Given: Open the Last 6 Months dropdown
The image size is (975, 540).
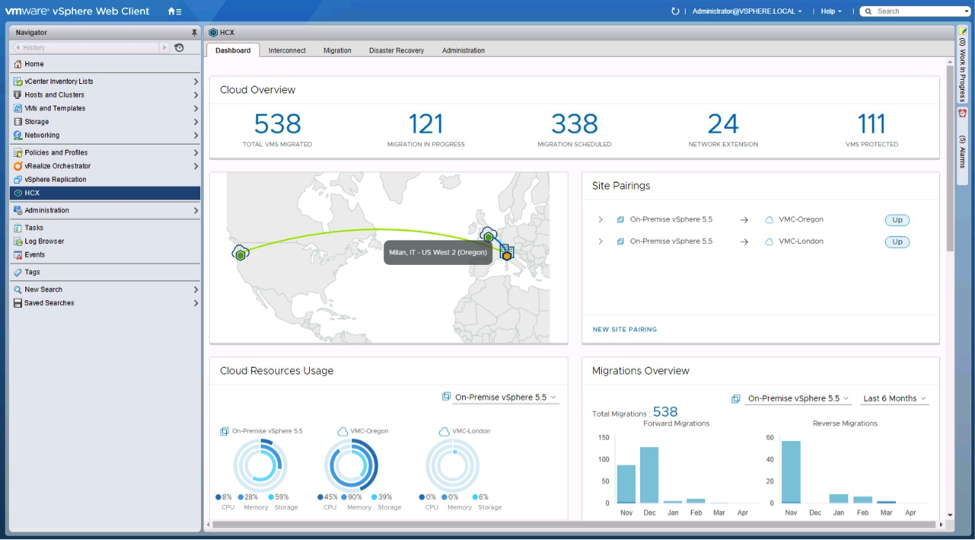Looking at the screenshot, I should tap(895, 398).
